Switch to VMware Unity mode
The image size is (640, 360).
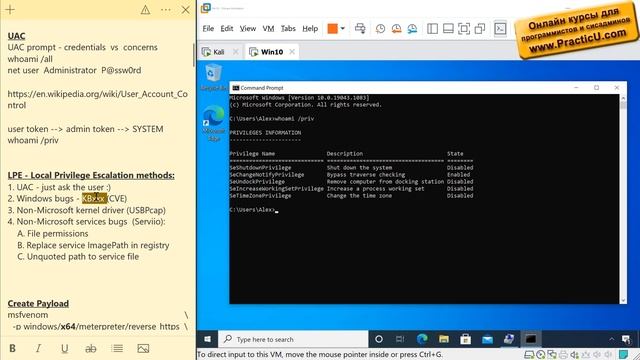coord(480,29)
